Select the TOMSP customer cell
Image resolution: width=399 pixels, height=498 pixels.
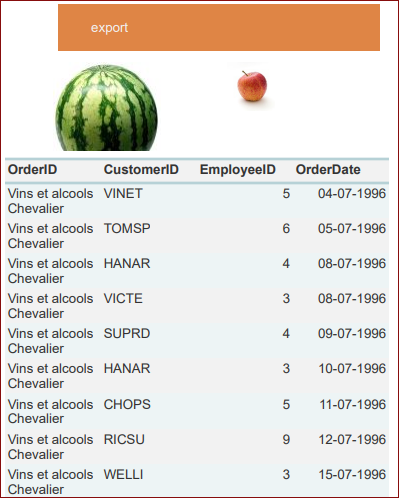coord(127,229)
